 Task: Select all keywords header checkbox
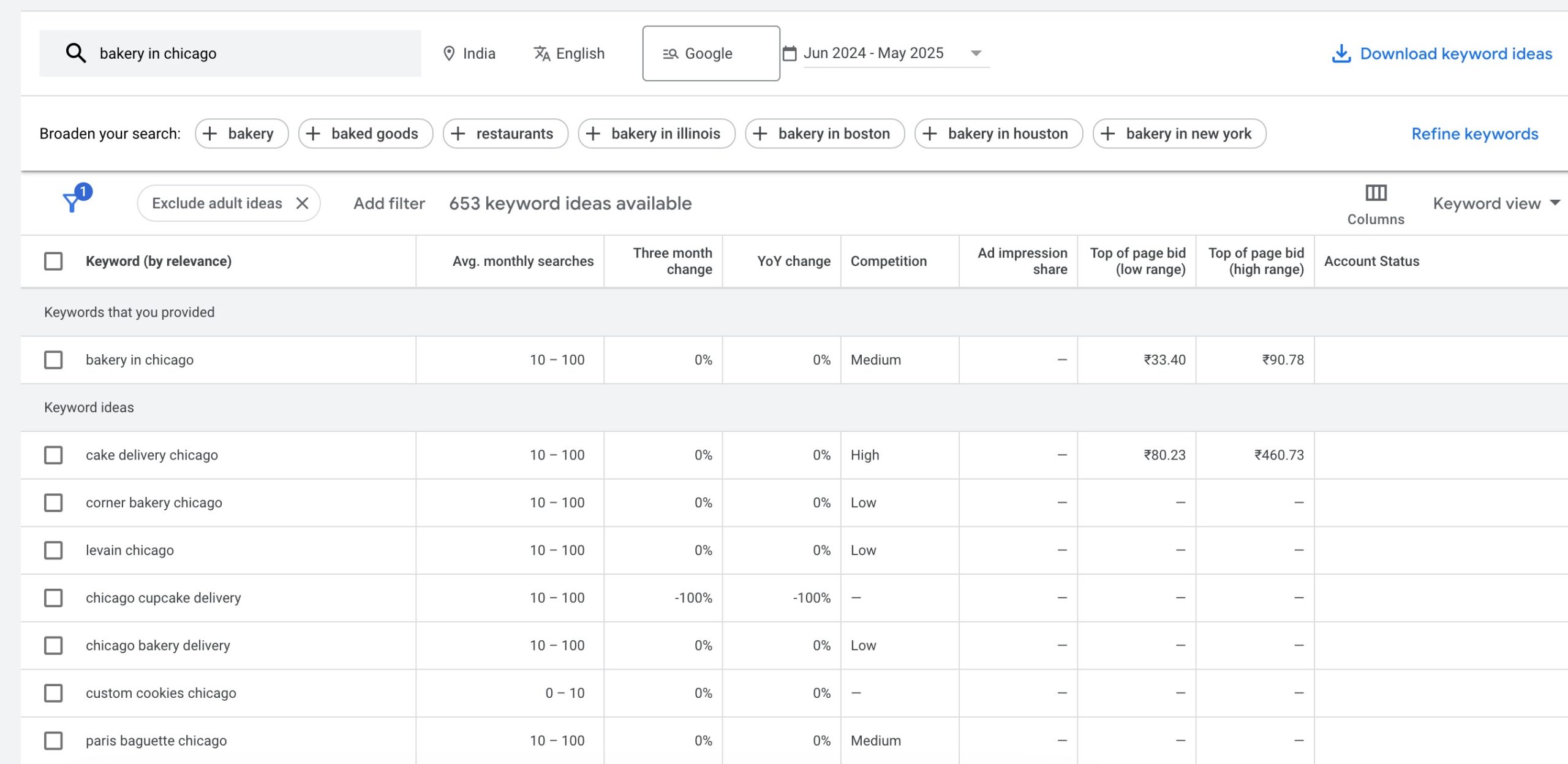(x=53, y=261)
